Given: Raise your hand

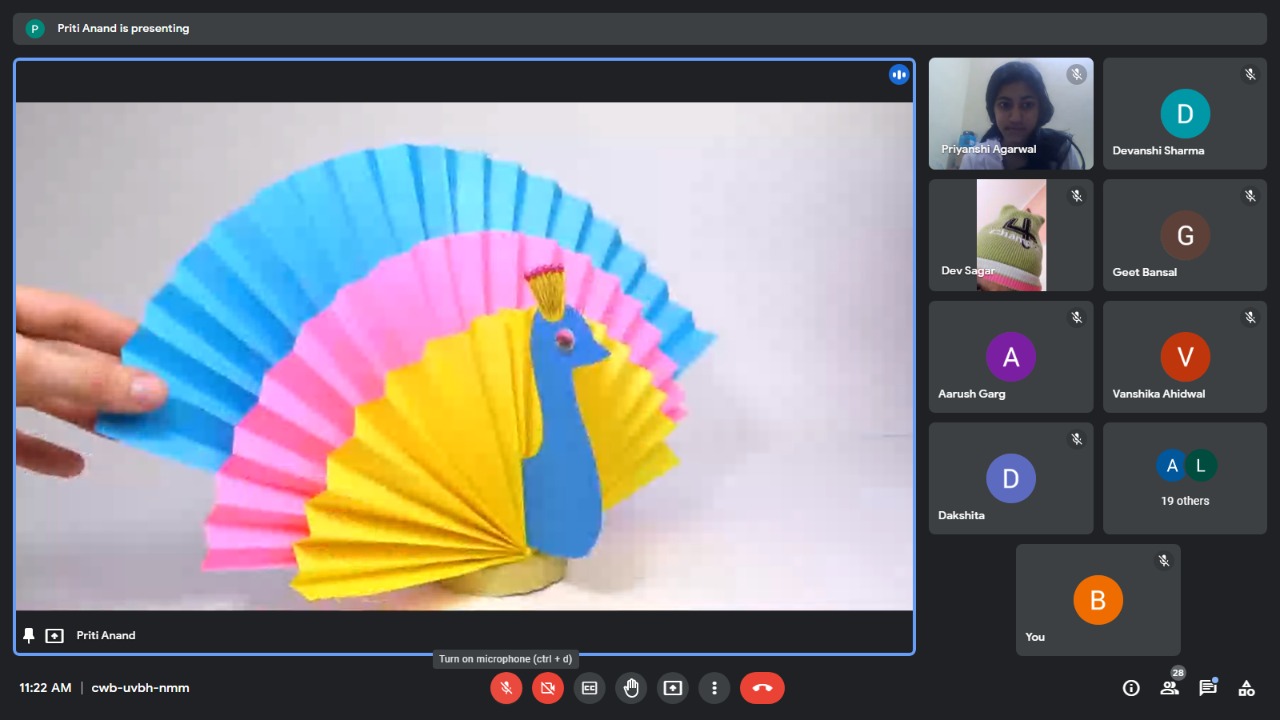Looking at the screenshot, I should point(631,688).
